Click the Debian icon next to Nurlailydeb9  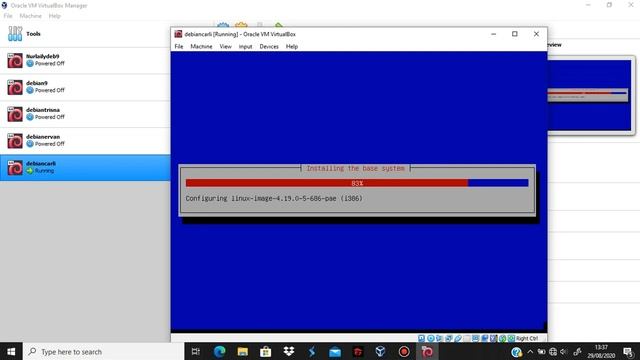(15, 61)
